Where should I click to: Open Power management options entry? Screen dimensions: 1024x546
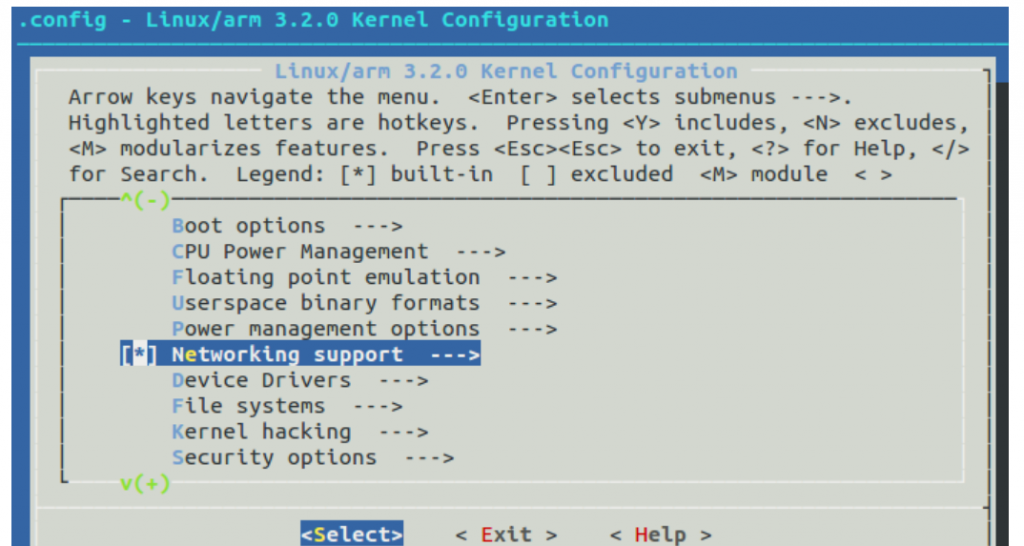coord(325,329)
